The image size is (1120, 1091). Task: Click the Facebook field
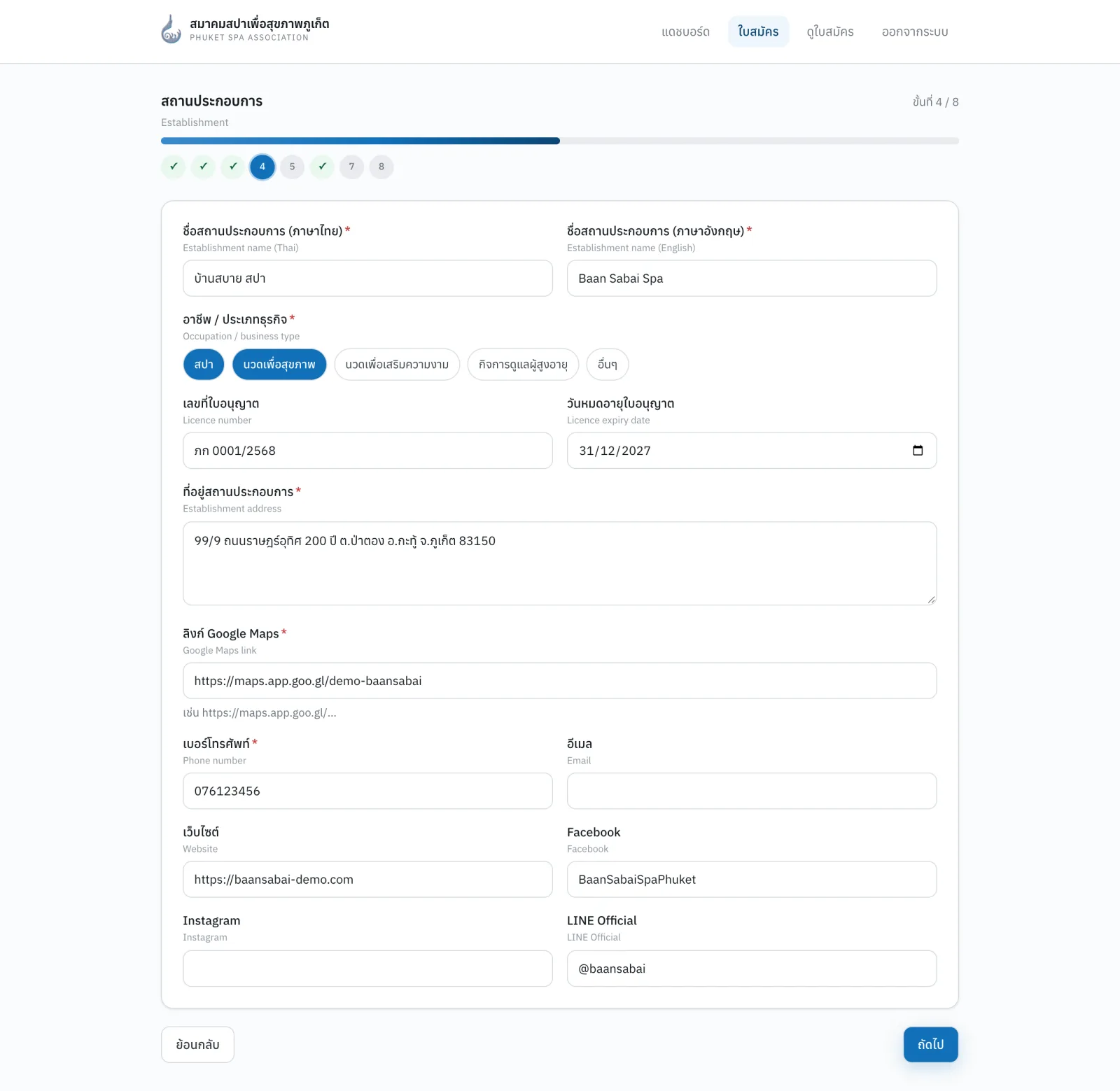pyautogui.click(x=752, y=880)
